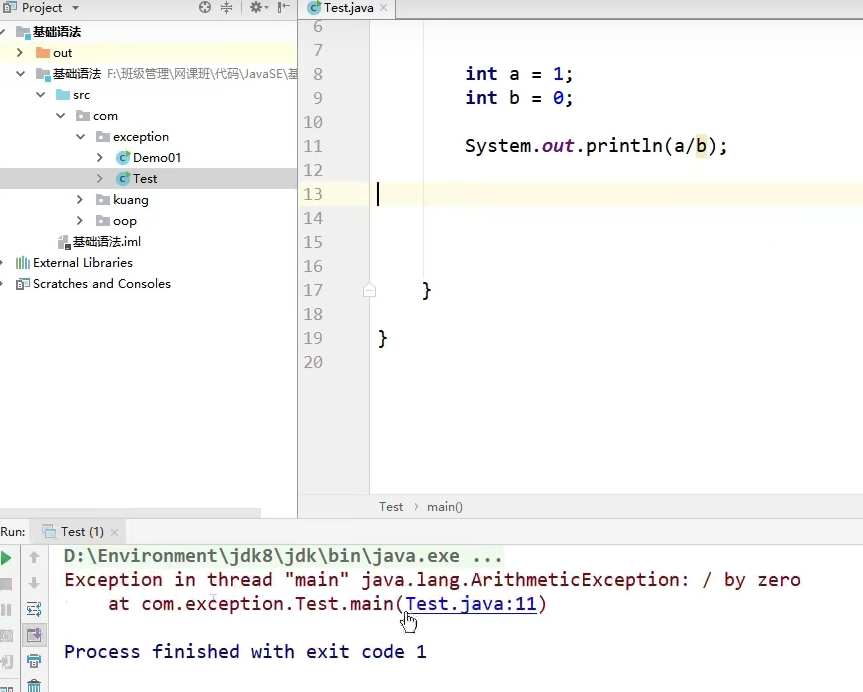Image resolution: width=863 pixels, height=692 pixels.
Task: Place cursor on 'int a = 1;' line
Action: [x=519, y=74]
